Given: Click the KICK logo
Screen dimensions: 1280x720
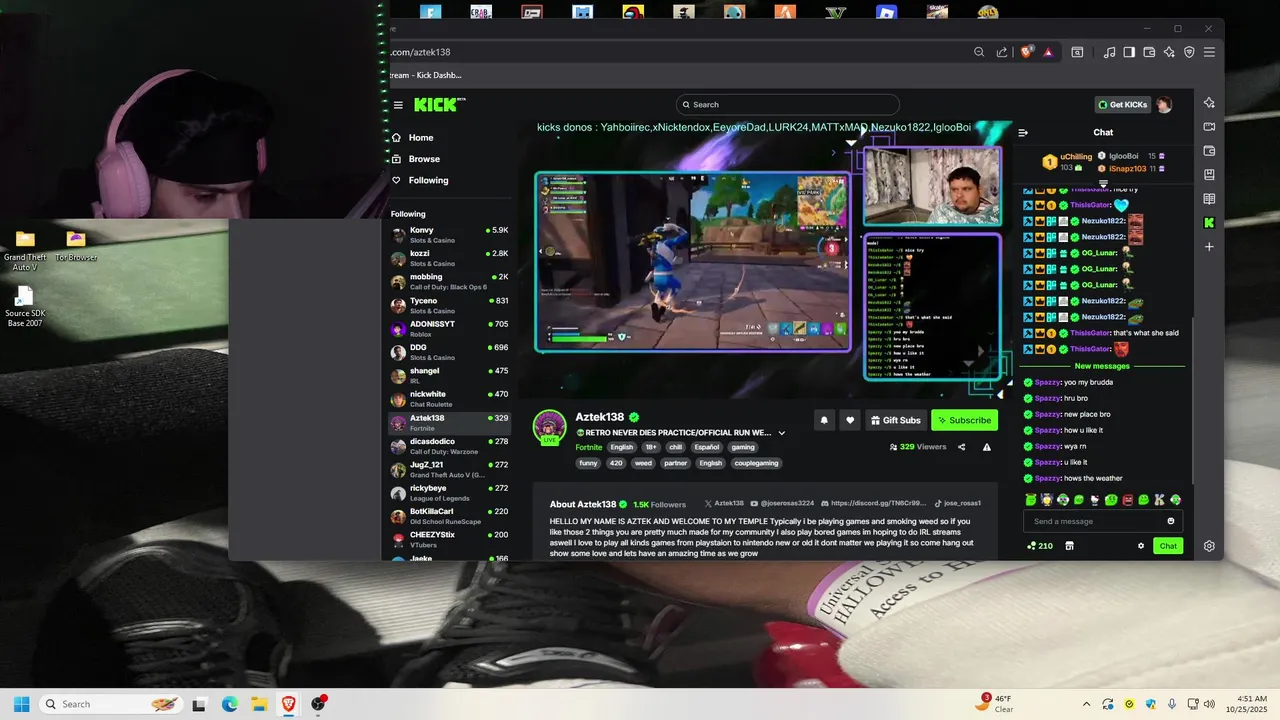Looking at the screenshot, I should (439, 104).
